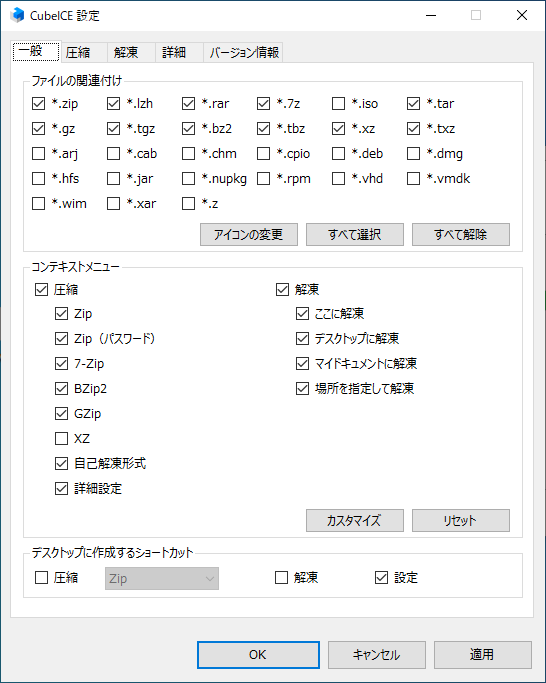The width and height of the screenshot is (546, 683).
Task: Click the 適用 button
Action: click(x=482, y=655)
